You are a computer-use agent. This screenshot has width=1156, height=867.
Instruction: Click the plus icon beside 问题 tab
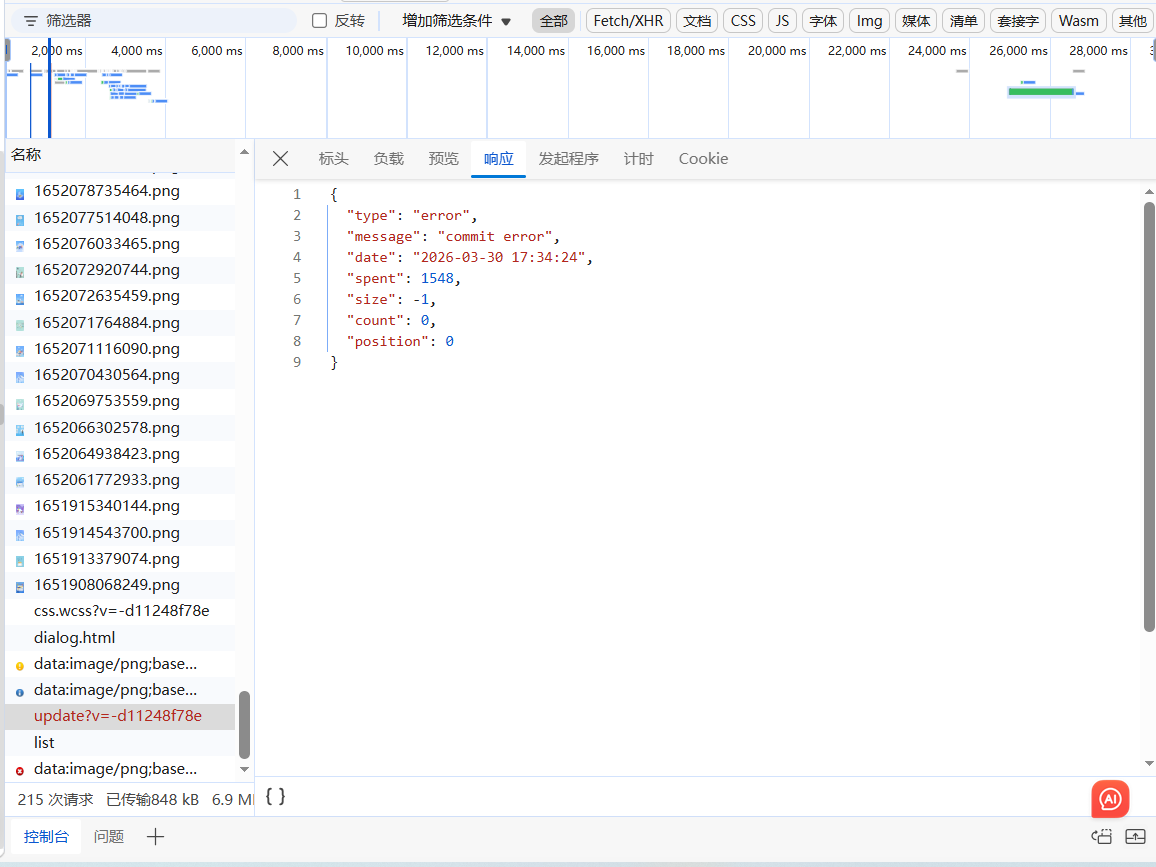coord(155,837)
